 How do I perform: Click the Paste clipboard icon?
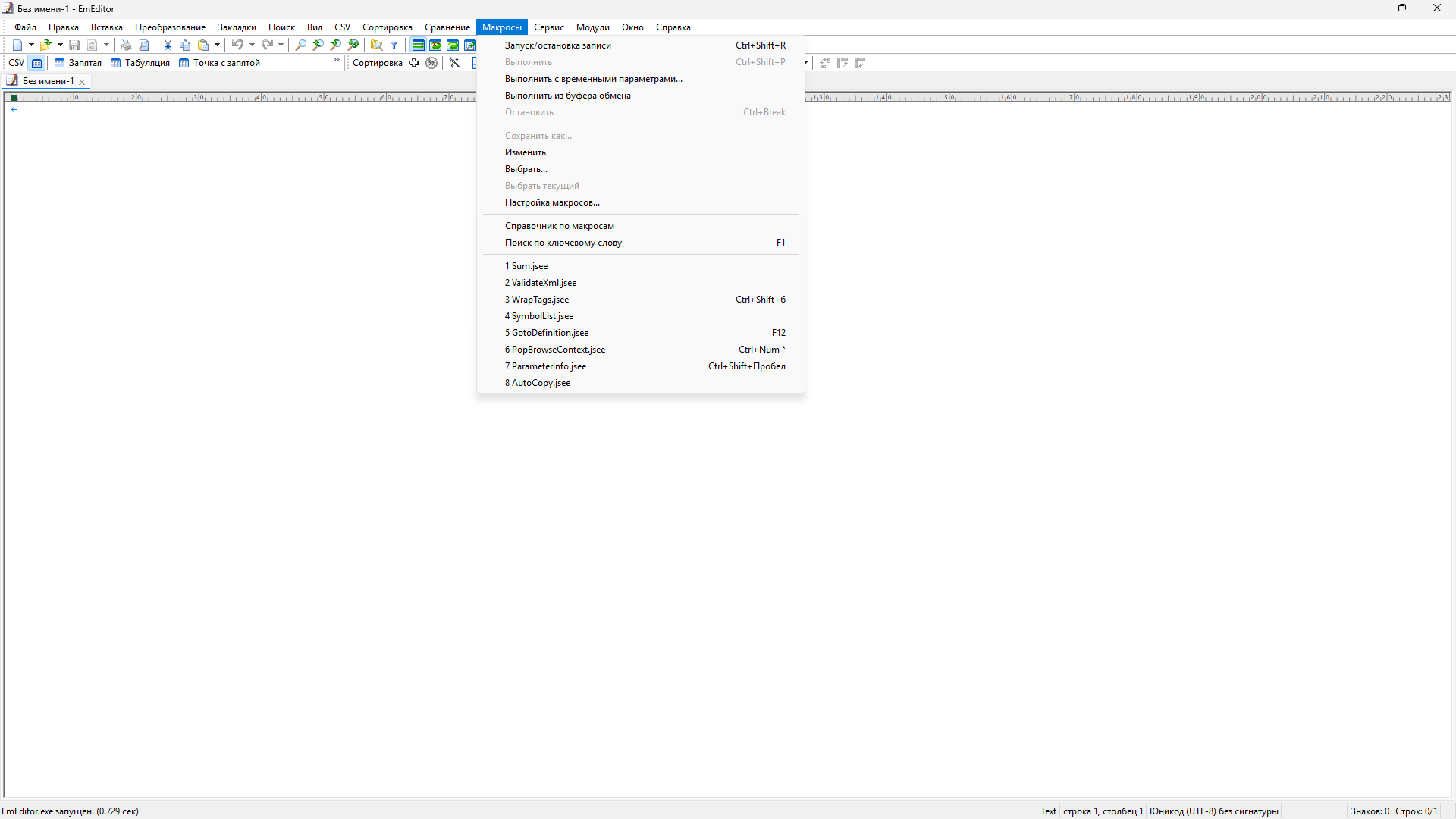203,45
